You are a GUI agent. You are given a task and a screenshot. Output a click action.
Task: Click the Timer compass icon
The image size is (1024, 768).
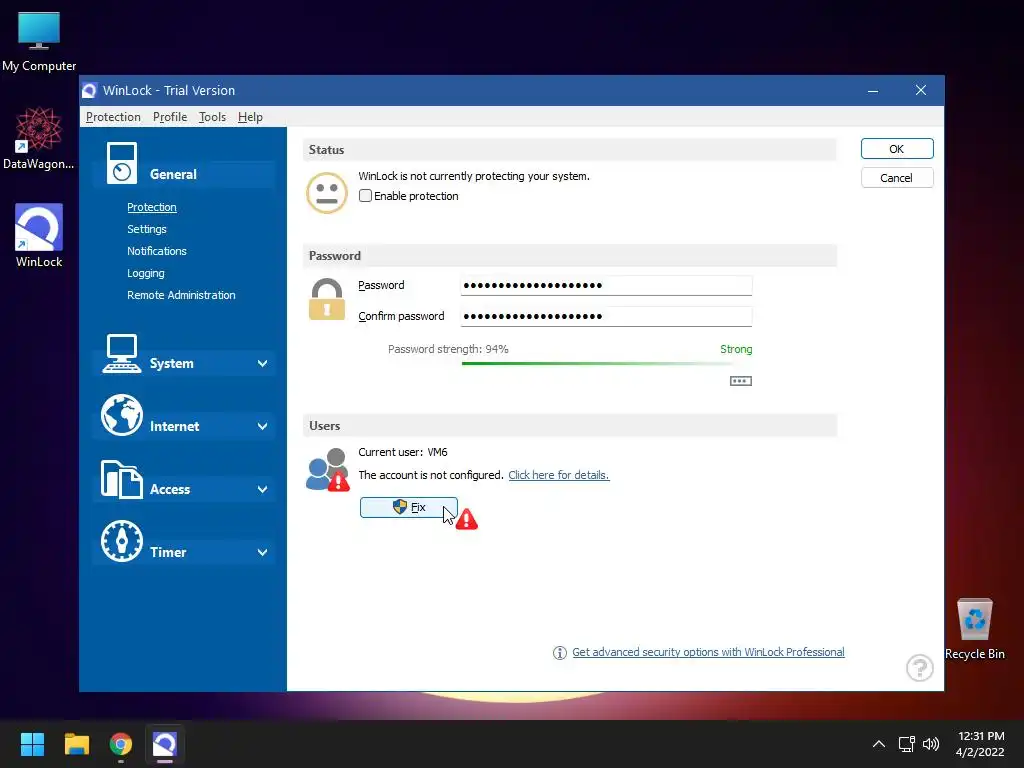click(121, 541)
